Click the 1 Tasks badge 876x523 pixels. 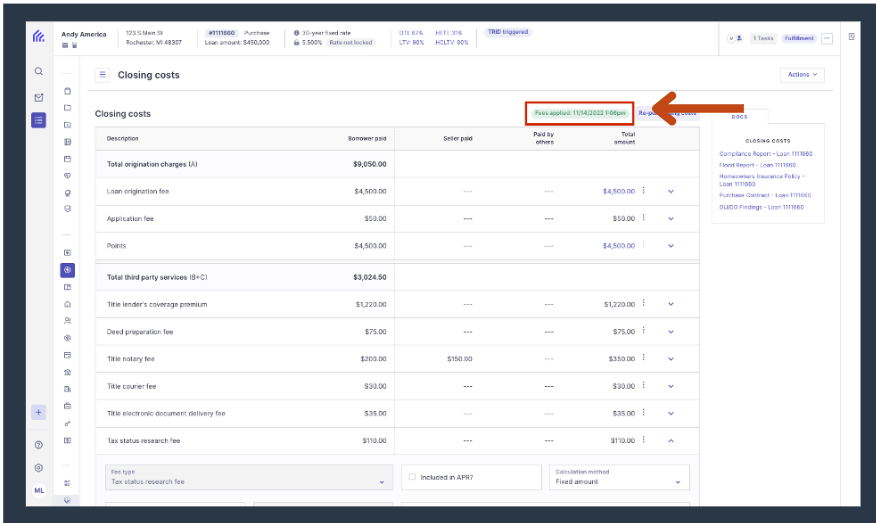pos(763,38)
